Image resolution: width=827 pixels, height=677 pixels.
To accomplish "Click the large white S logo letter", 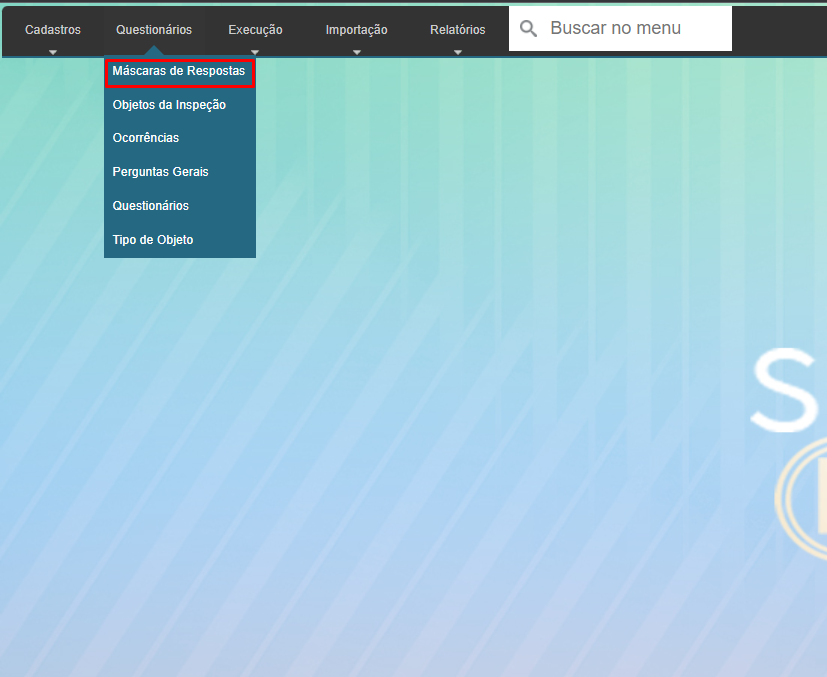I will click(790, 390).
